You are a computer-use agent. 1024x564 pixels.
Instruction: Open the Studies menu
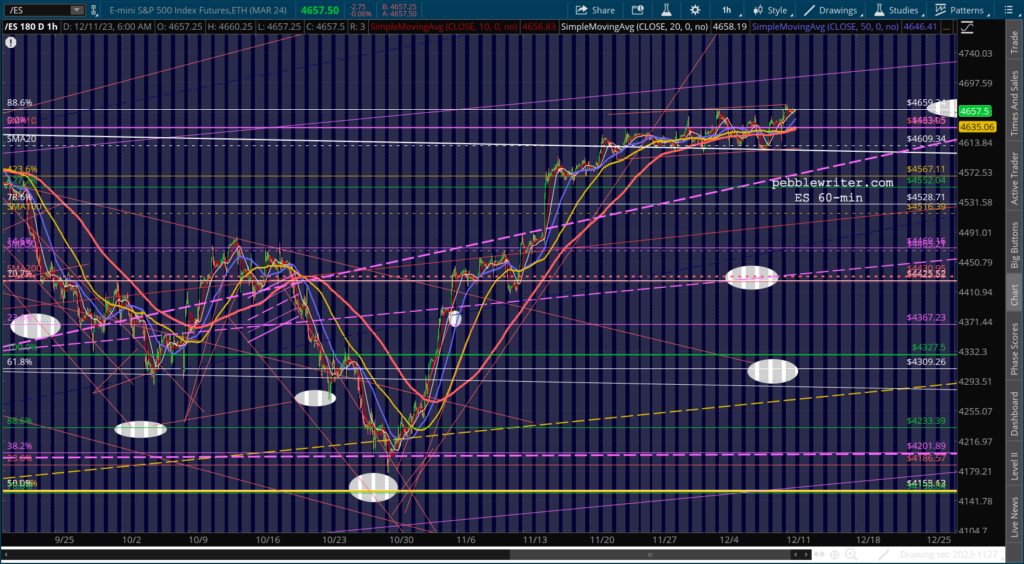897,10
